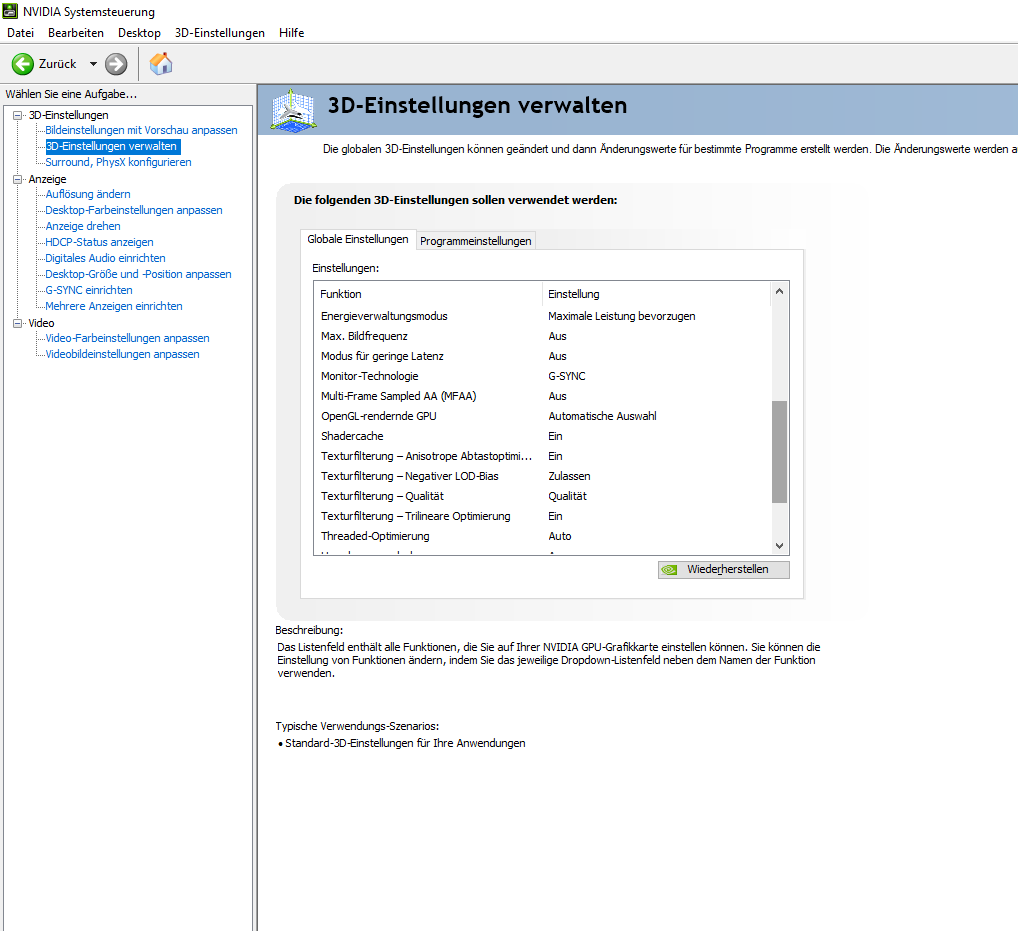Image resolution: width=1018 pixels, height=931 pixels.
Task: Open Bildeinstellungen mit Vorschau anpassen
Action: pos(141,130)
